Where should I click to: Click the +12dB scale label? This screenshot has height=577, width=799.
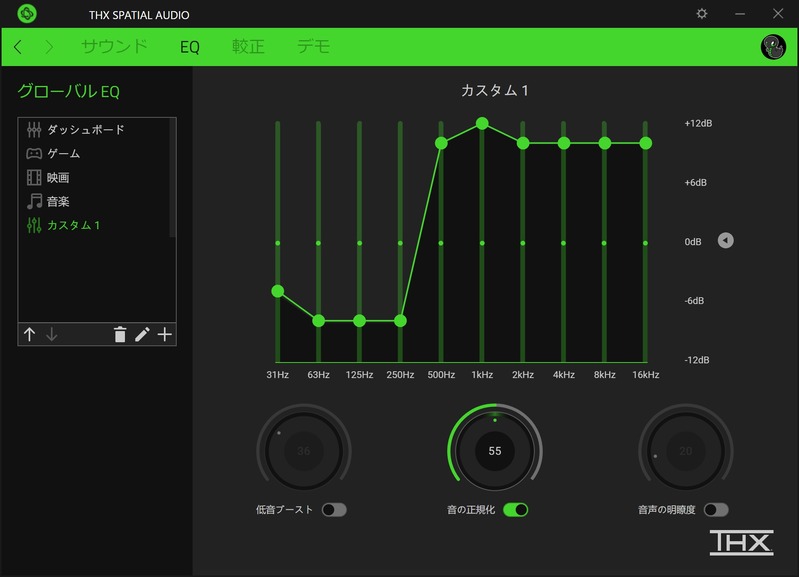coord(698,123)
